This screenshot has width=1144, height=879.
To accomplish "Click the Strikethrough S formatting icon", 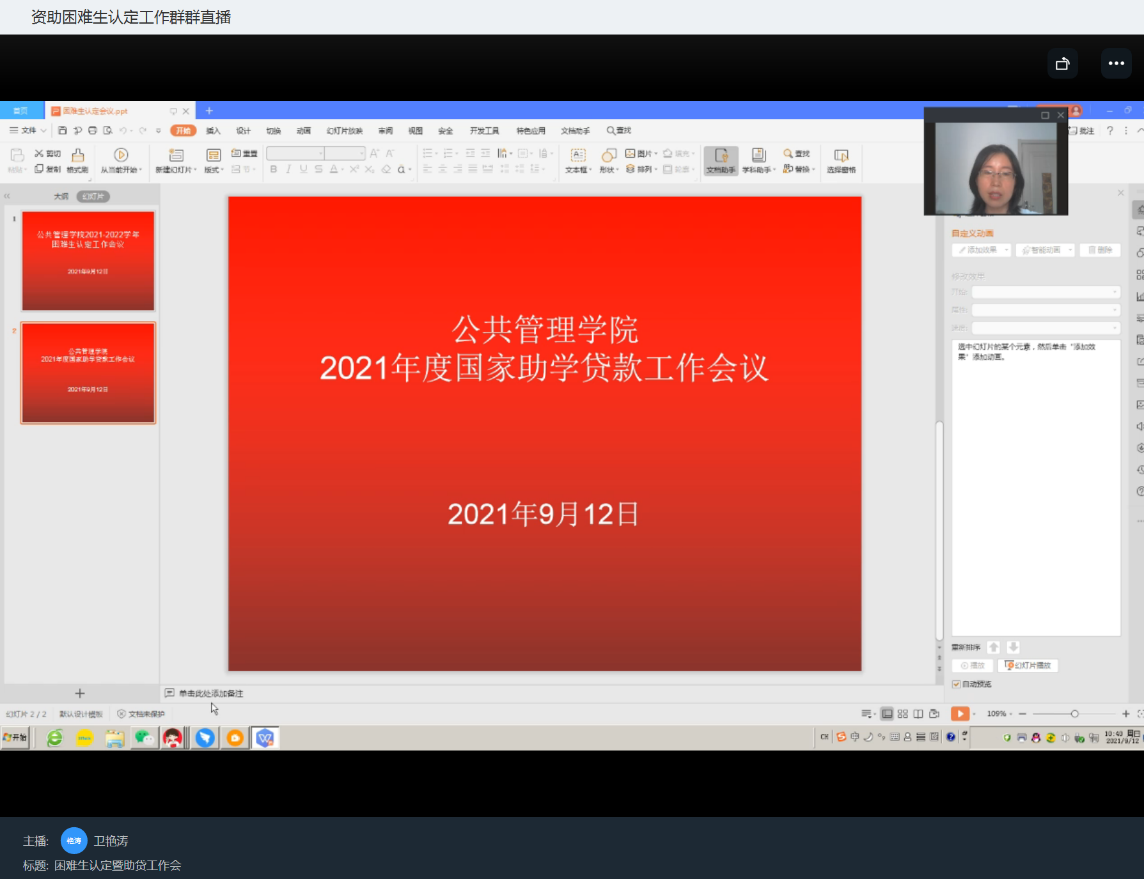I will point(318,169).
